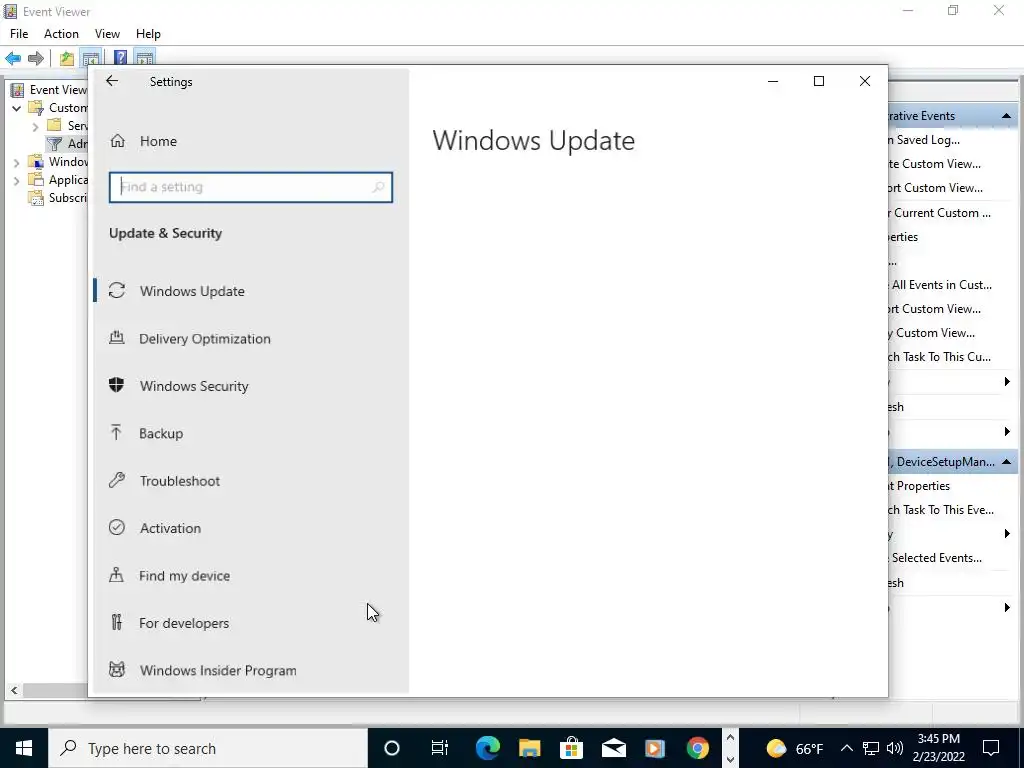Open the Action menu in Event Viewer
The height and width of the screenshot is (768, 1024).
(61, 34)
